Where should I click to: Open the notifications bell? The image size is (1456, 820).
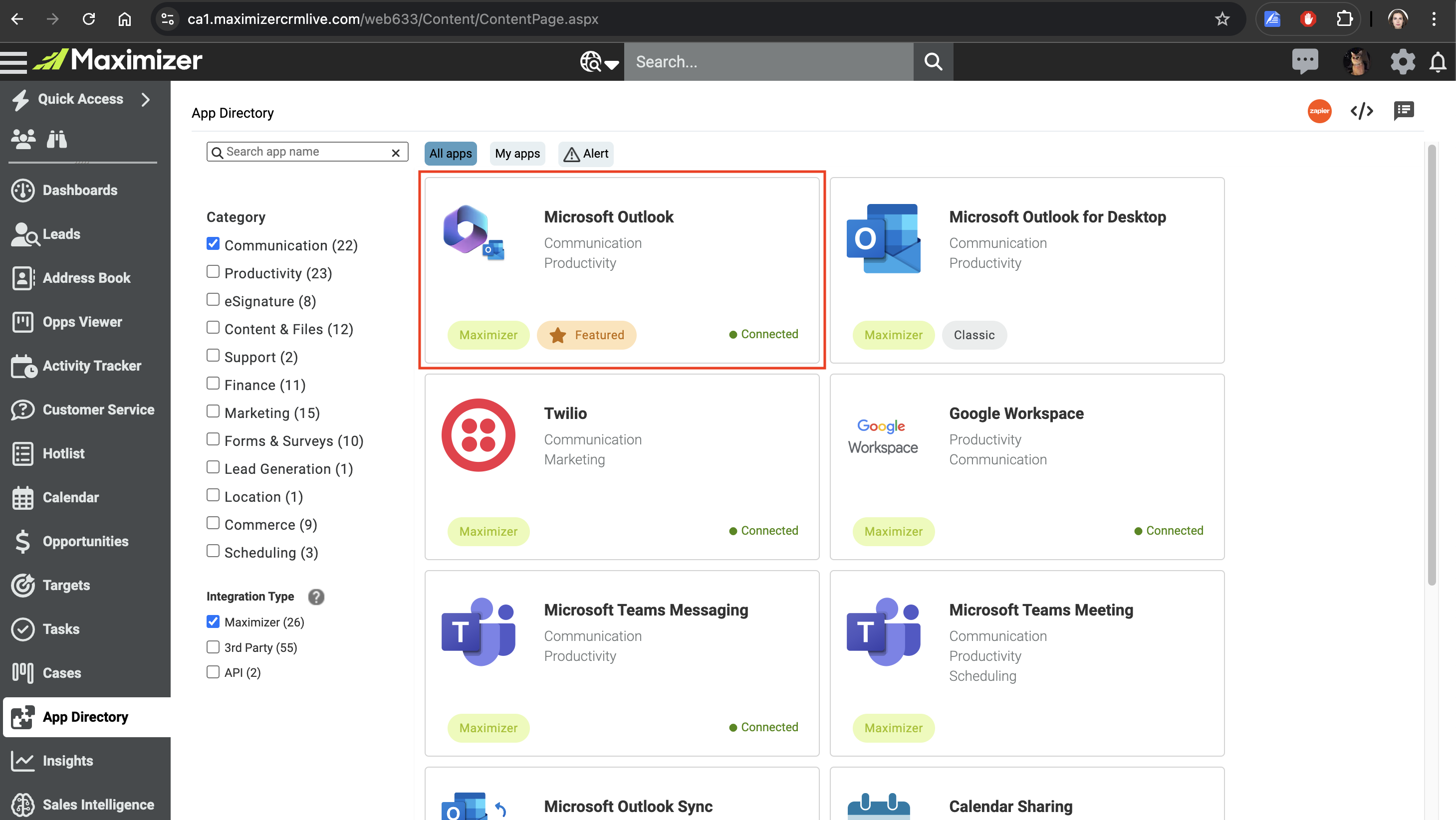click(1438, 61)
